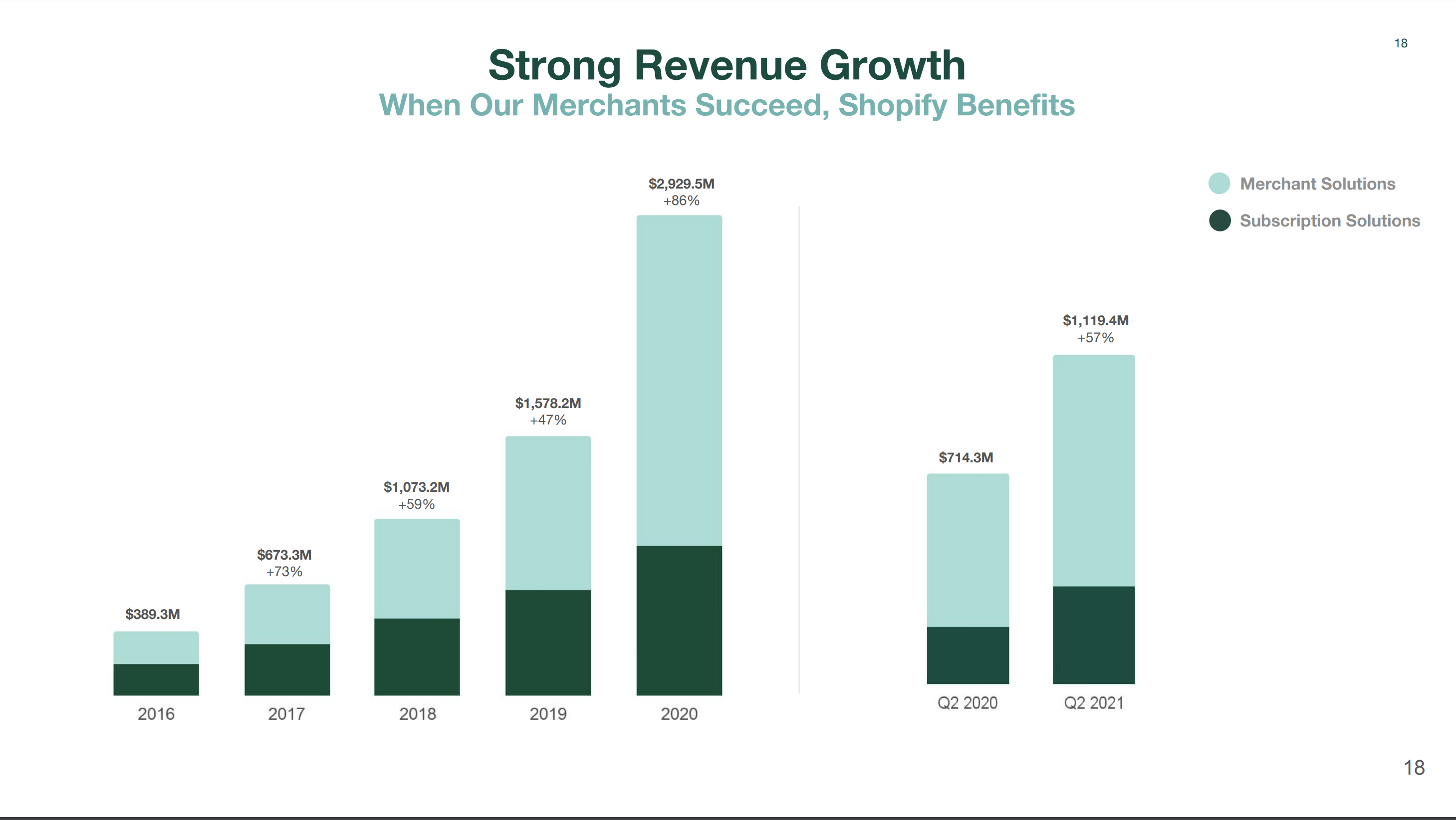Select the $1,578.2M value label
This screenshot has width=1456, height=820.
pyautogui.click(x=548, y=404)
